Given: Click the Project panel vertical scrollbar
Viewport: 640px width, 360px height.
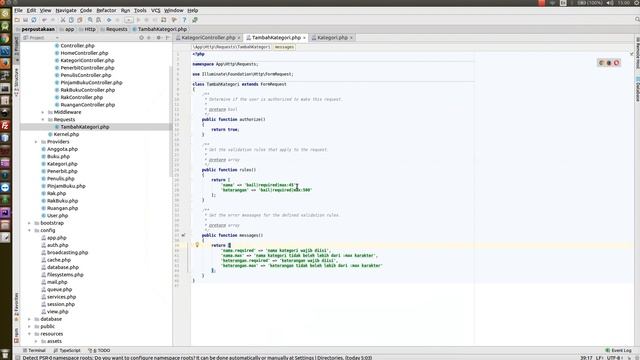Looking at the screenshot, I should 170,122.
